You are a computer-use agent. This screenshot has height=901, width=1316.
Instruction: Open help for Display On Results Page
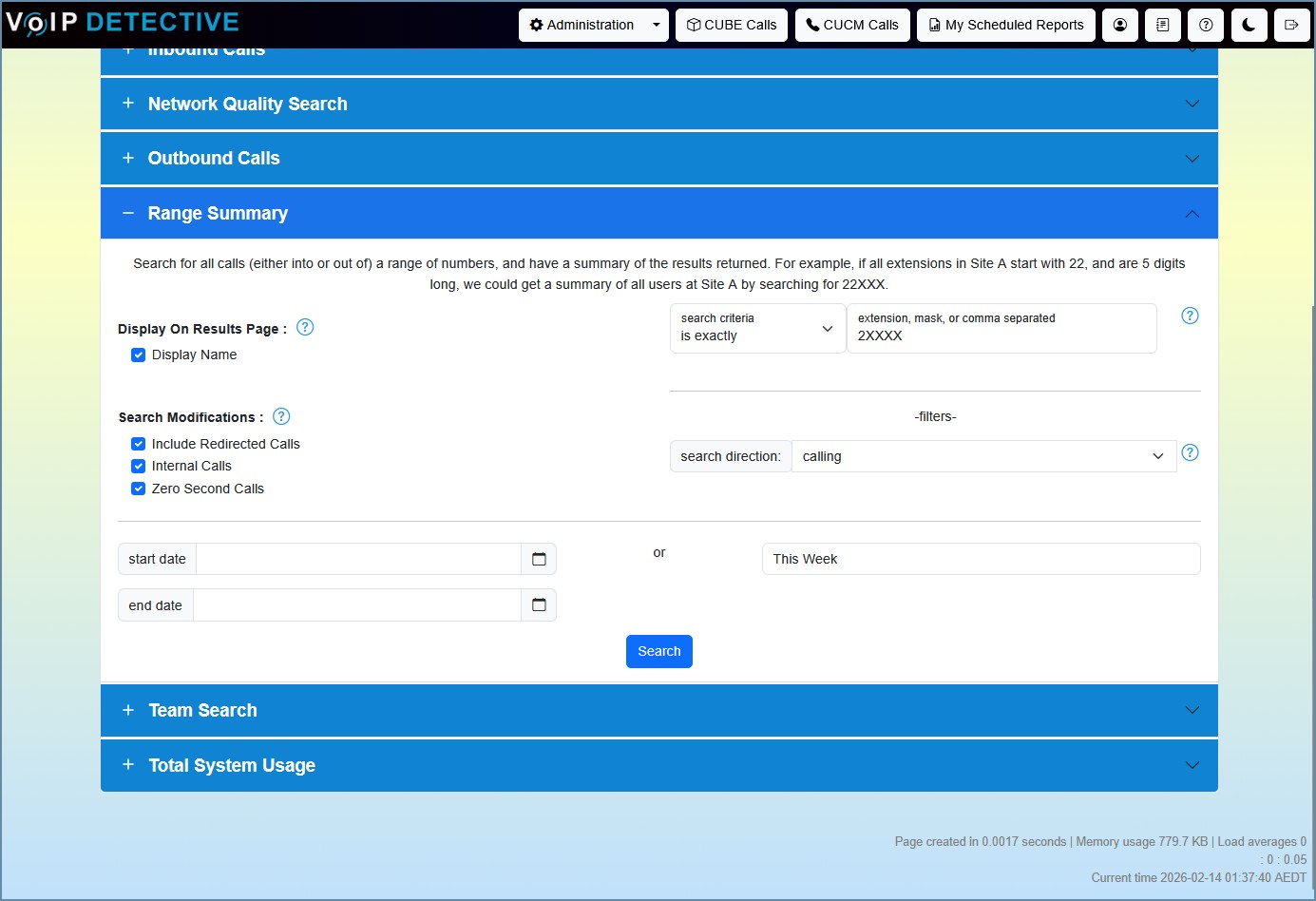click(305, 327)
